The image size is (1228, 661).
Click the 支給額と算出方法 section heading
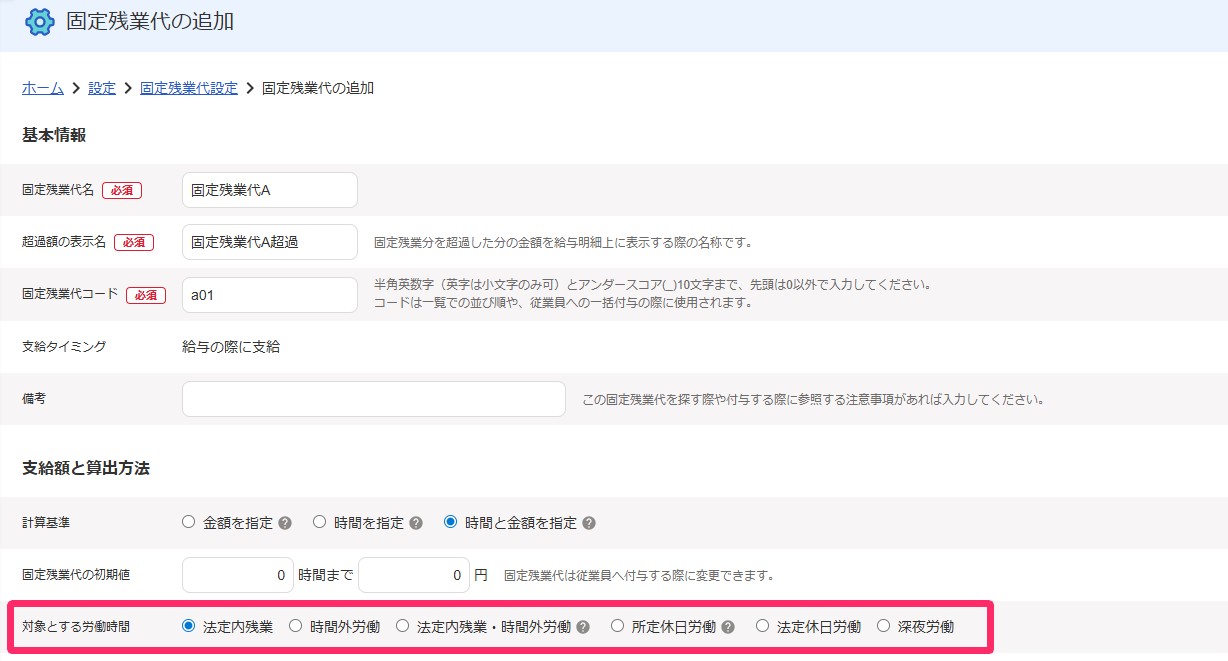(86, 468)
